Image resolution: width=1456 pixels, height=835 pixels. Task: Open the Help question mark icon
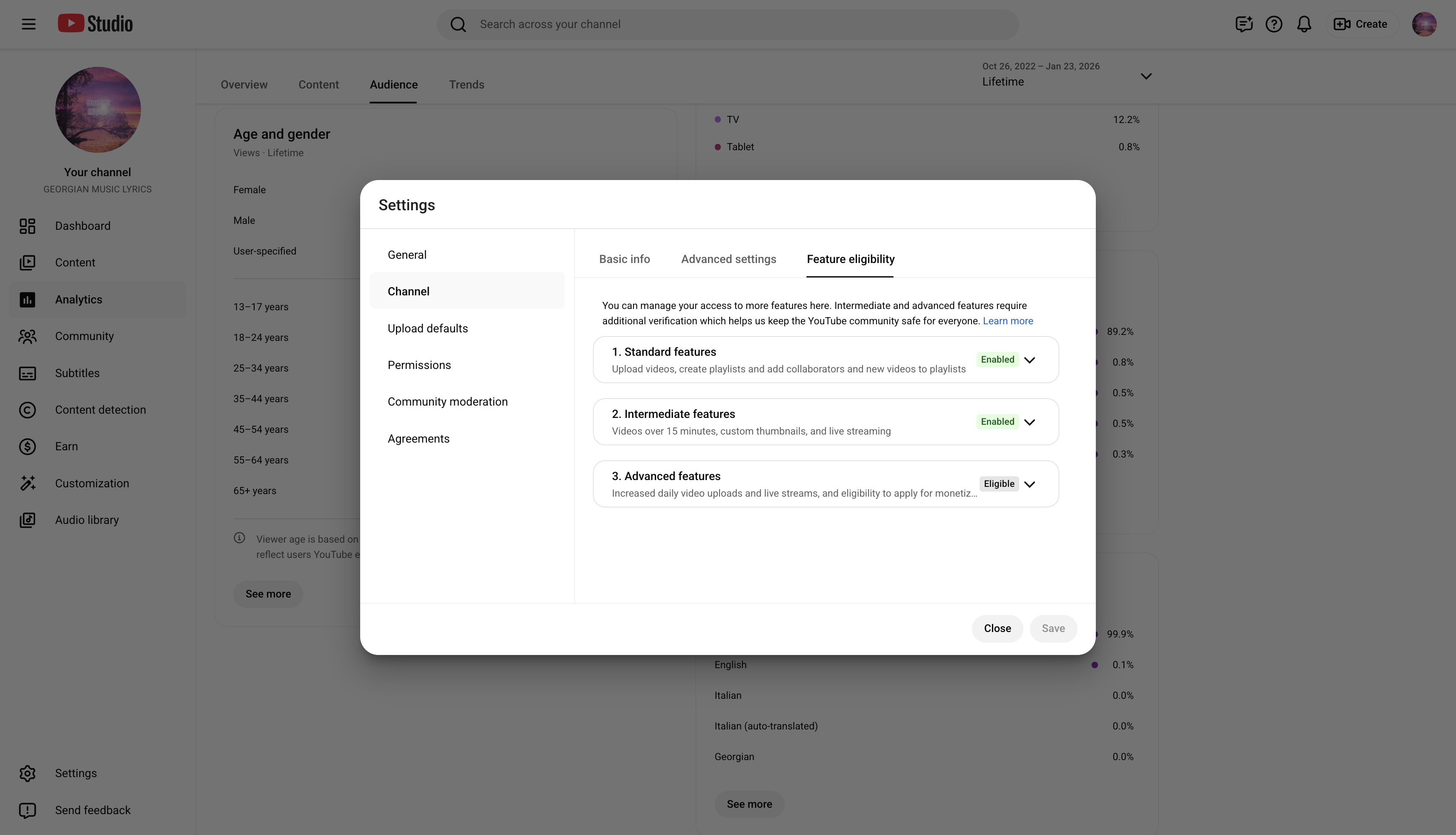(1273, 24)
